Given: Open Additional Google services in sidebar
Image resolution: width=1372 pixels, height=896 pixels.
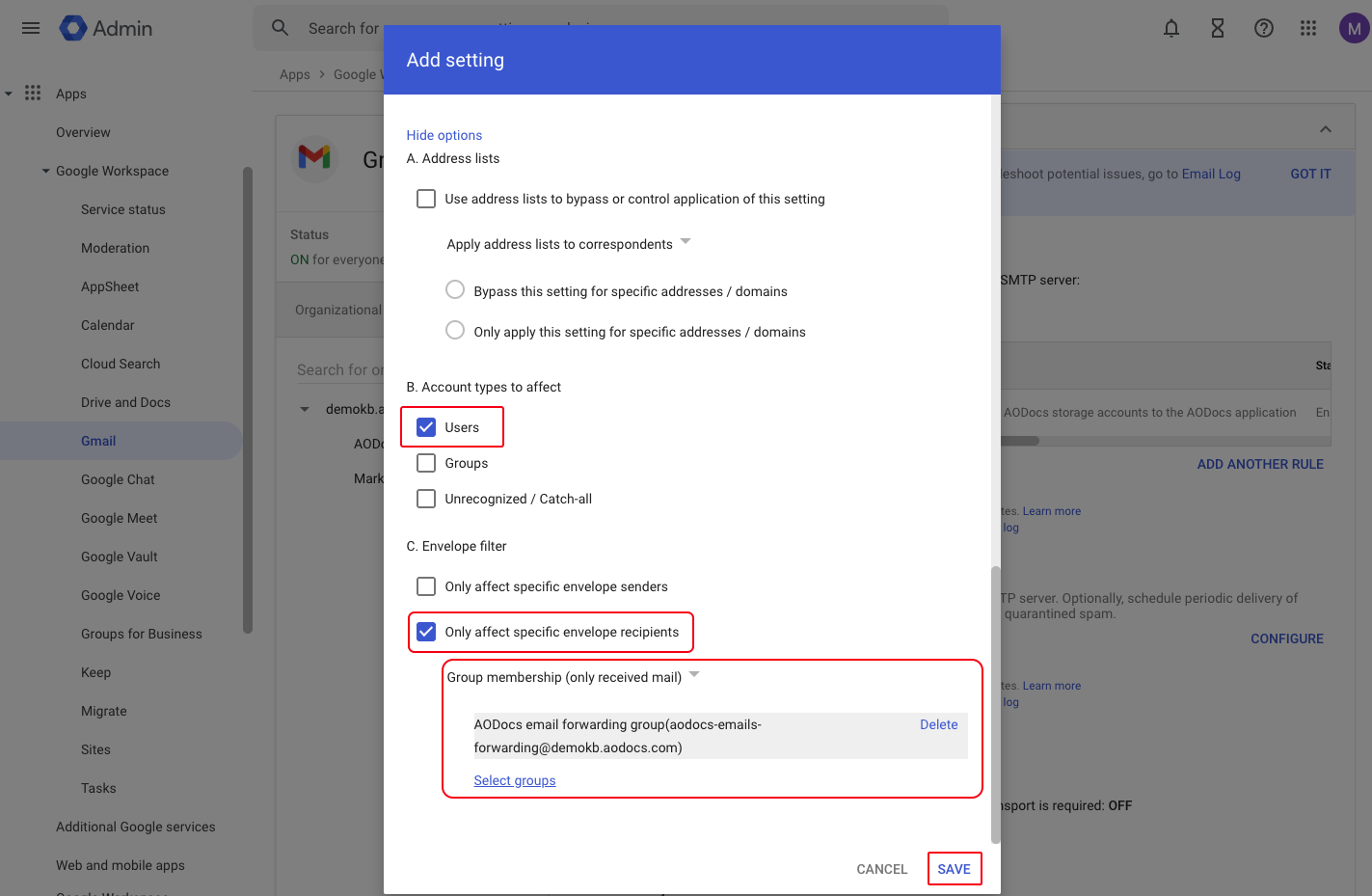Looking at the screenshot, I should tap(136, 827).
